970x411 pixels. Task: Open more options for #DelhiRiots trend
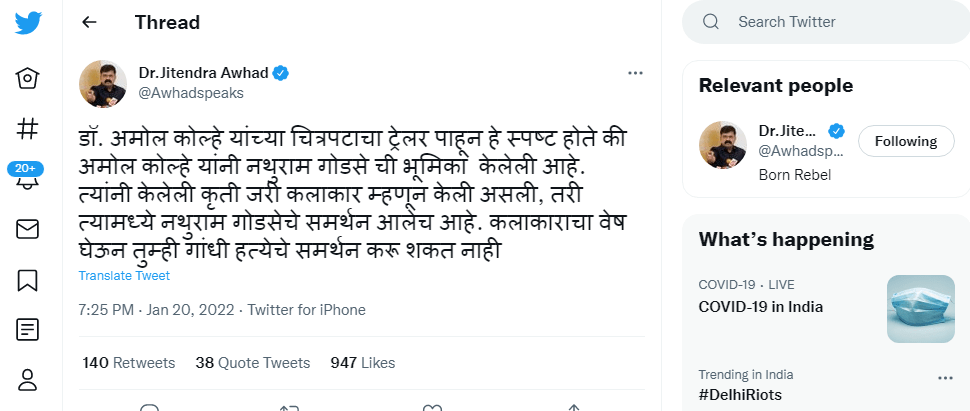pos(945,378)
